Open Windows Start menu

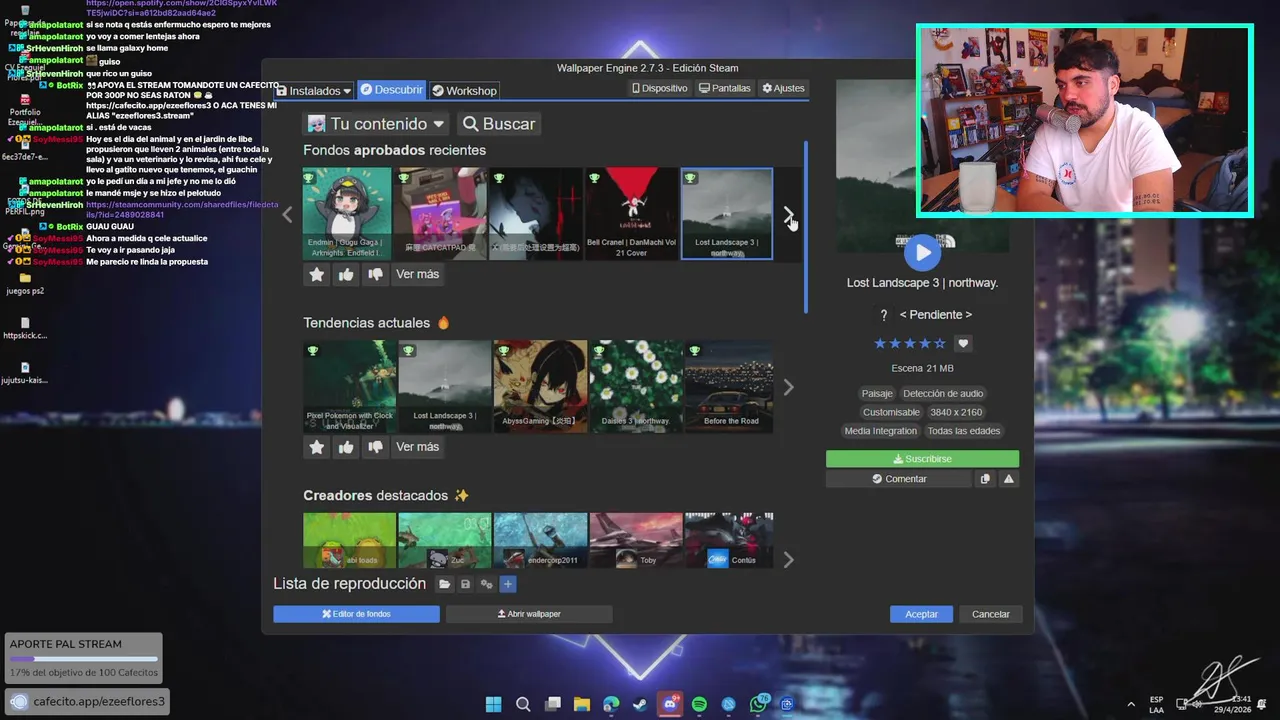[x=493, y=705]
